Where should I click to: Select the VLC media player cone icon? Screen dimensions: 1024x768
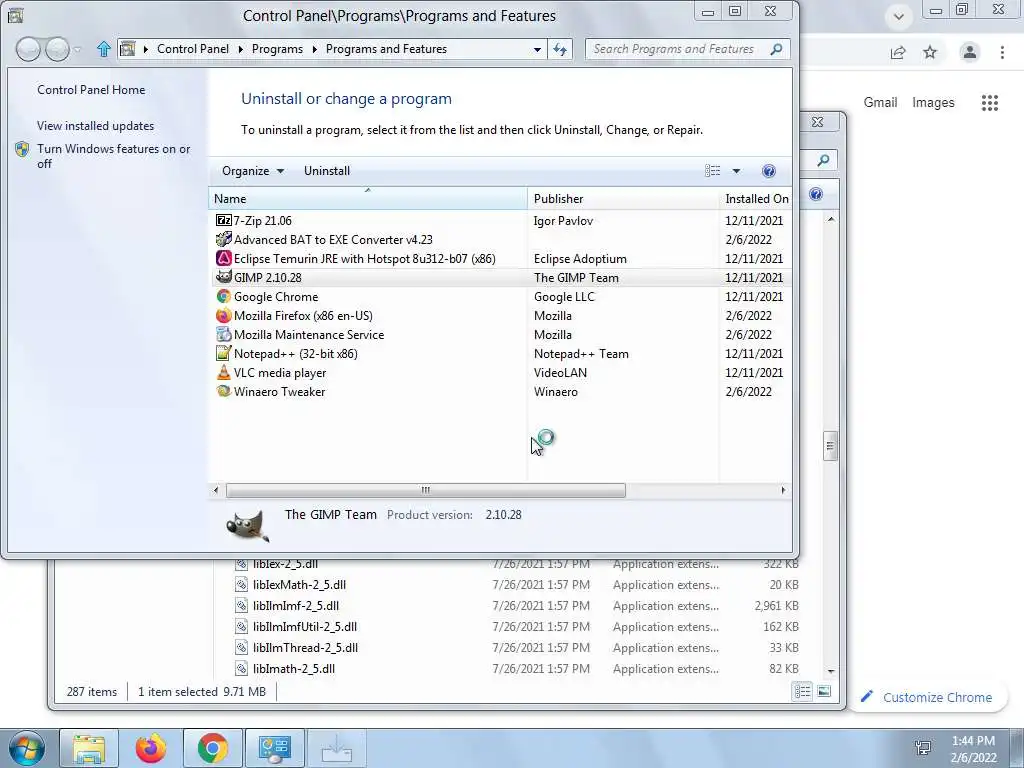click(223, 372)
